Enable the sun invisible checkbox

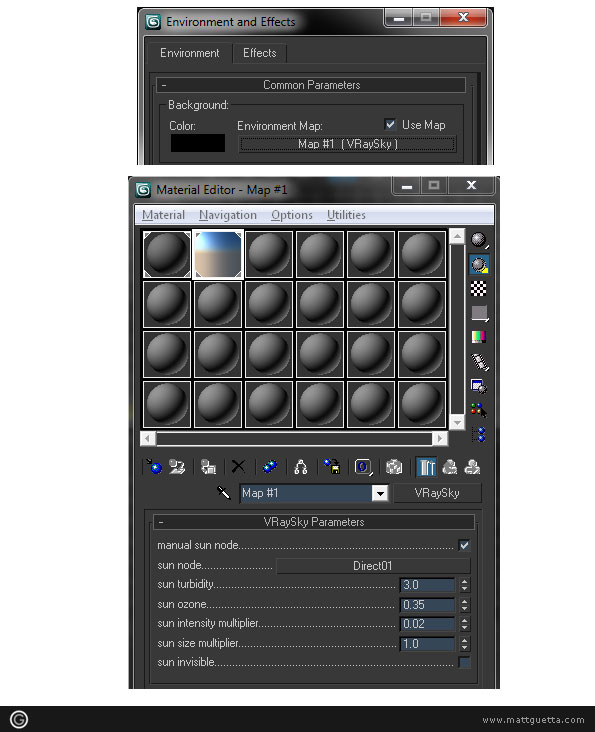464,662
